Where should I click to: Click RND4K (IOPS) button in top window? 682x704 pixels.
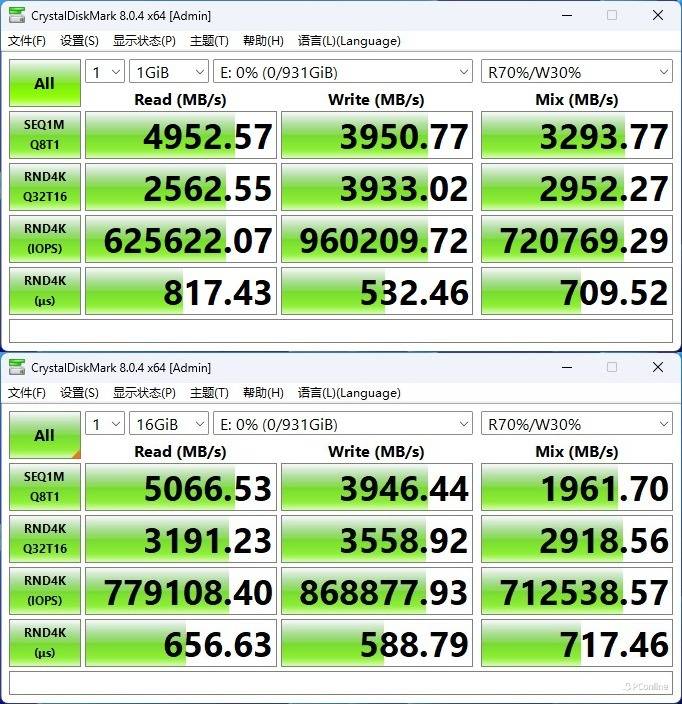click(x=44, y=239)
